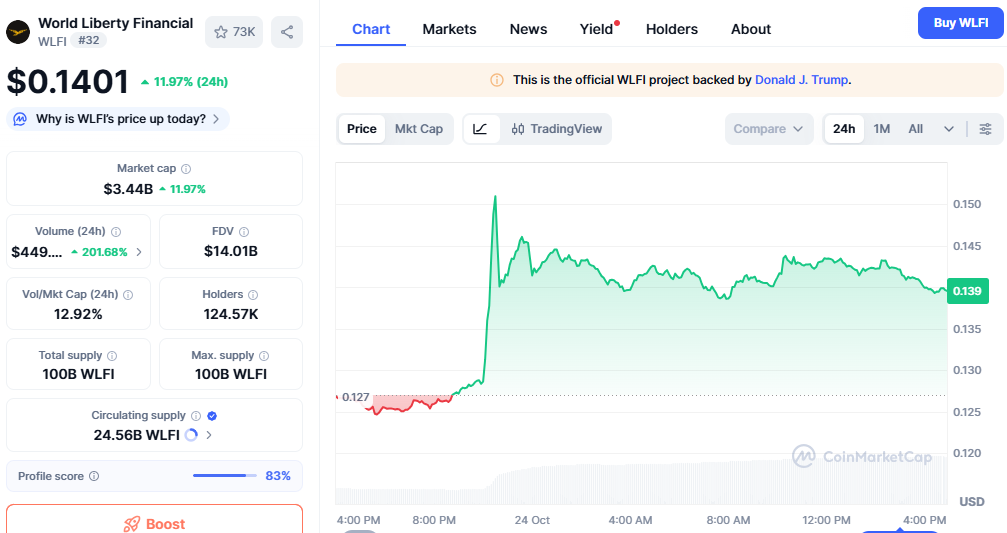Toggle chart to TradingView mode

pos(557,129)
